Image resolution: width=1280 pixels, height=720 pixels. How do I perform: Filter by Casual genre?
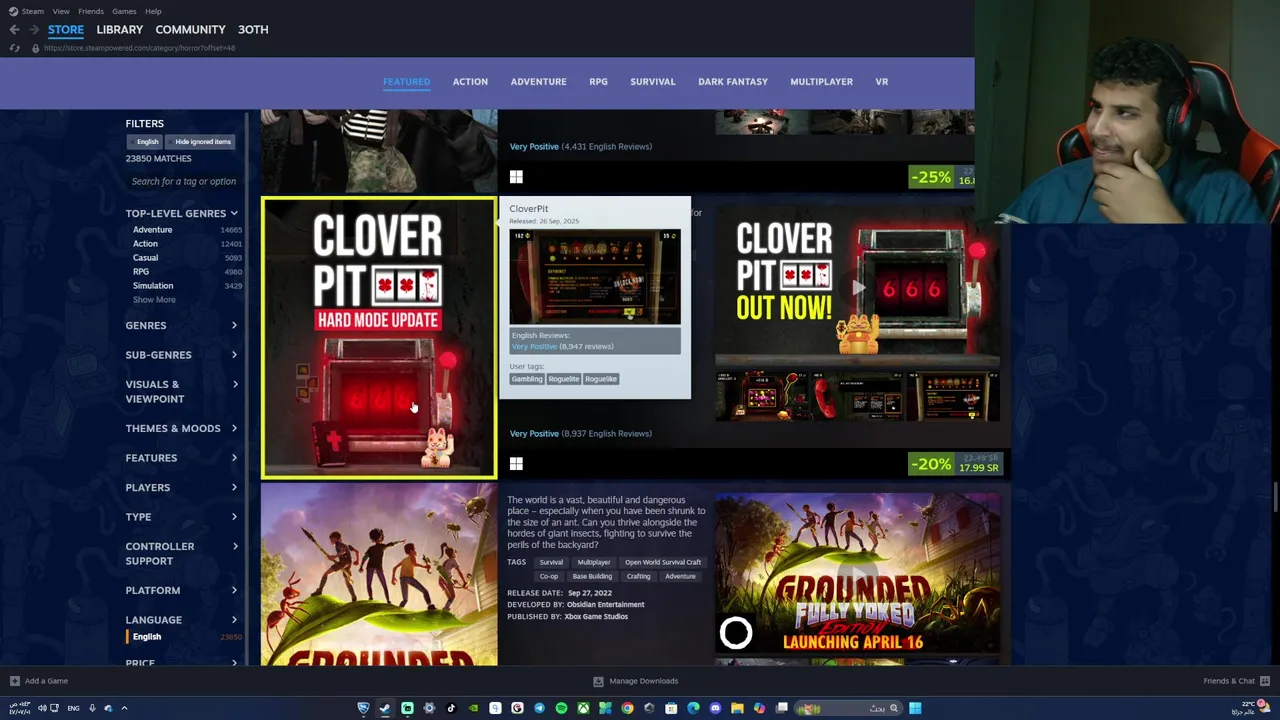point(145,258)
